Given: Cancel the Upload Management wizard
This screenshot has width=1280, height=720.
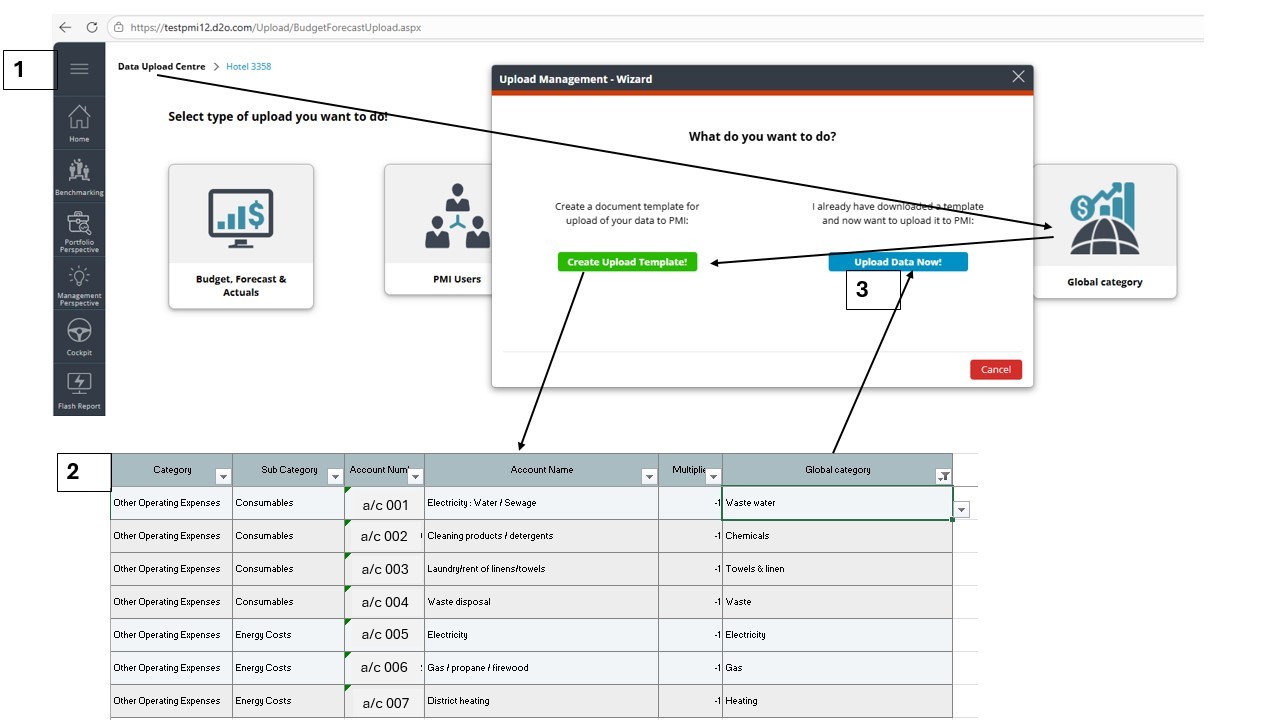Looking at the screenshot, I should pos(995,369).
